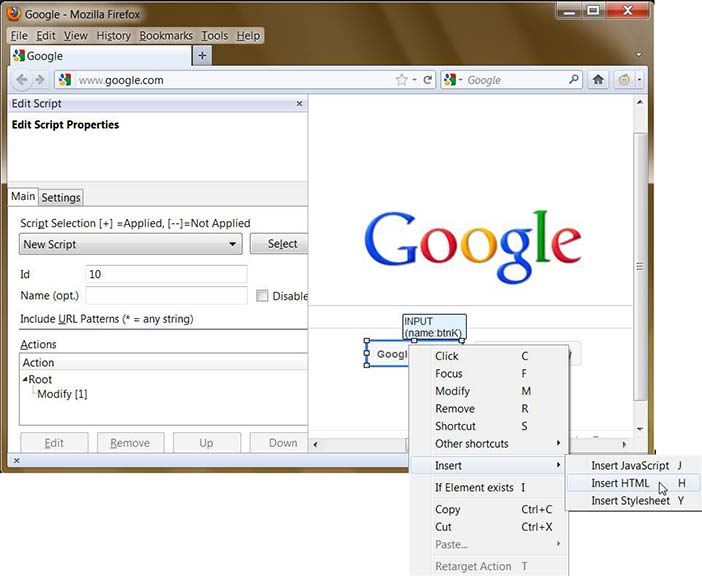Click the browser back arrow button
The width and height of the screenshot is (702, 576).
(x=21, y=80)
